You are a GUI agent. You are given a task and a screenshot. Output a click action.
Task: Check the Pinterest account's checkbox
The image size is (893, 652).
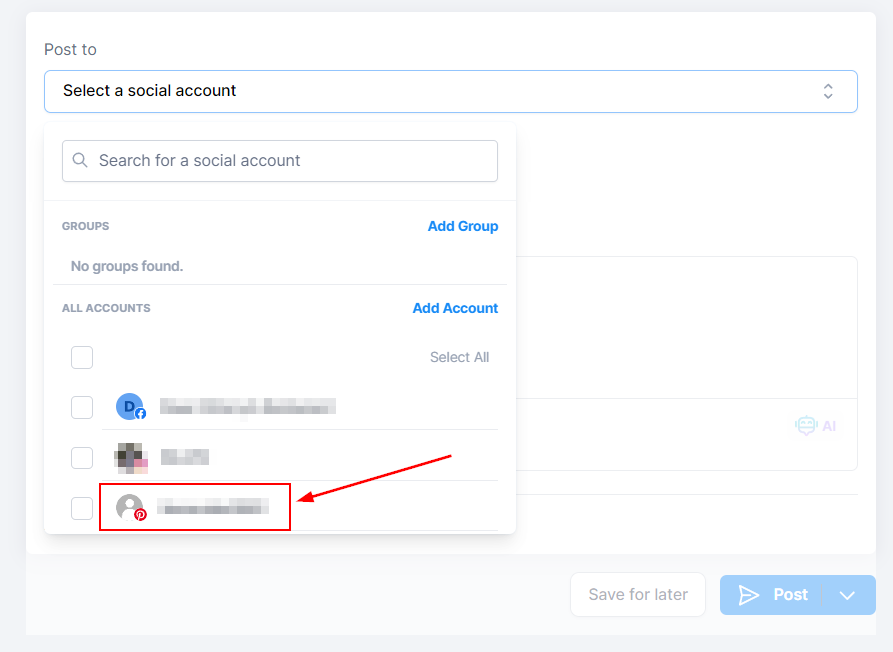pos(82,508)
